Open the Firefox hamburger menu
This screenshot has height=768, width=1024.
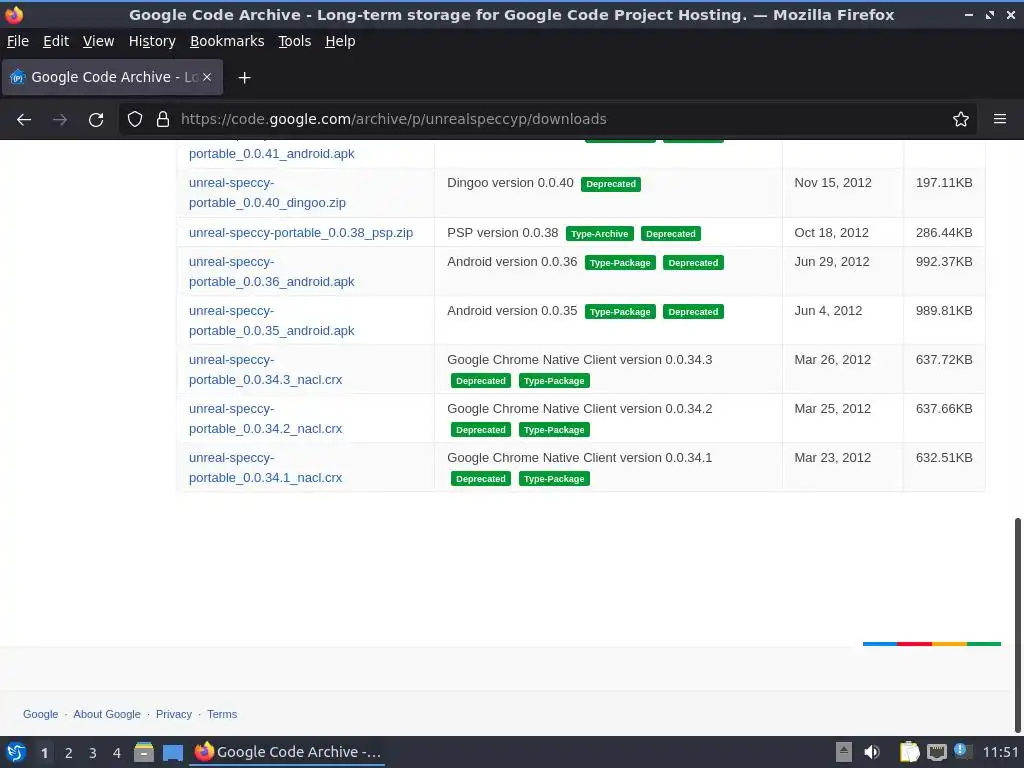click(1000, 120)
